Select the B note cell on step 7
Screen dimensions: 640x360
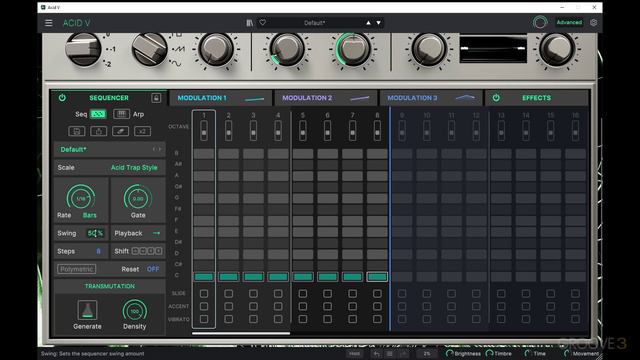[352, 154]
